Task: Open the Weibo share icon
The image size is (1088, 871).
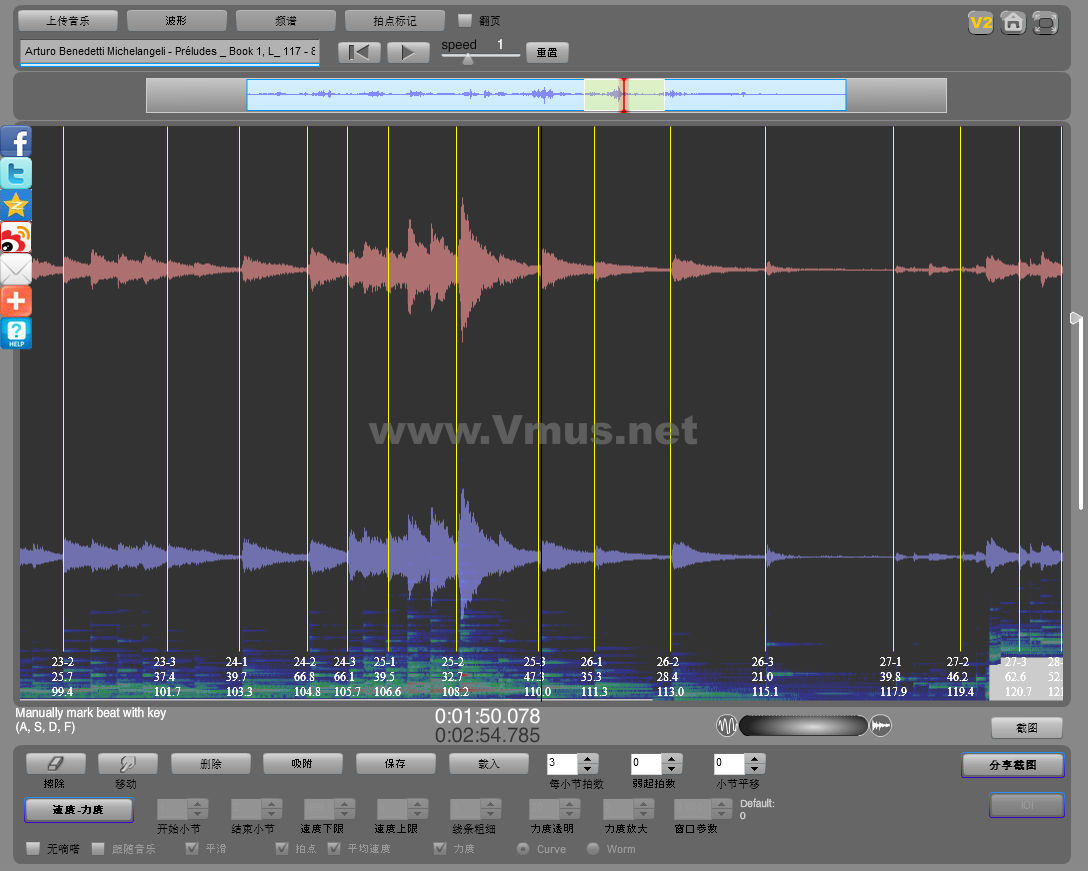Action: click(x=16, y=237)
